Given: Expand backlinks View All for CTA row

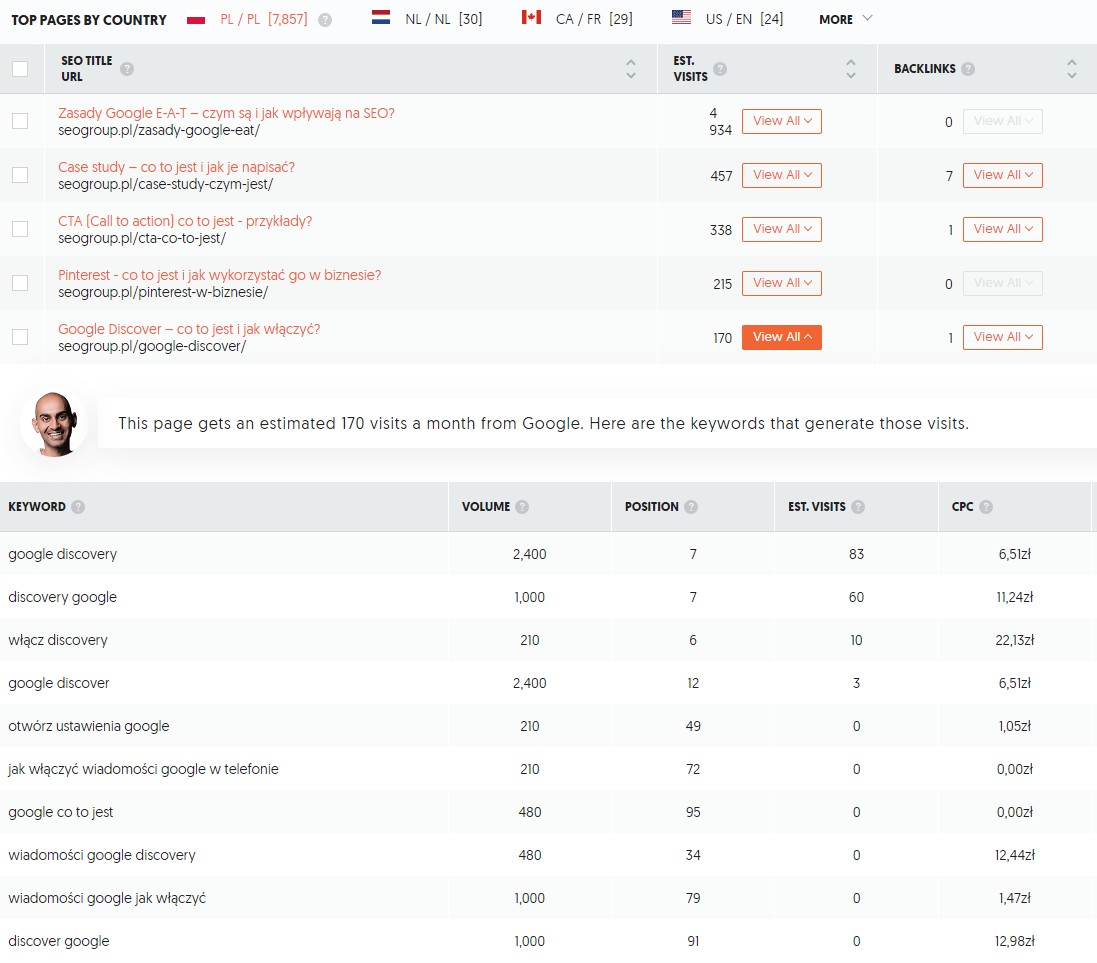Looking at the screenshot, I should pyautogui.click(x=1003, y=229).
